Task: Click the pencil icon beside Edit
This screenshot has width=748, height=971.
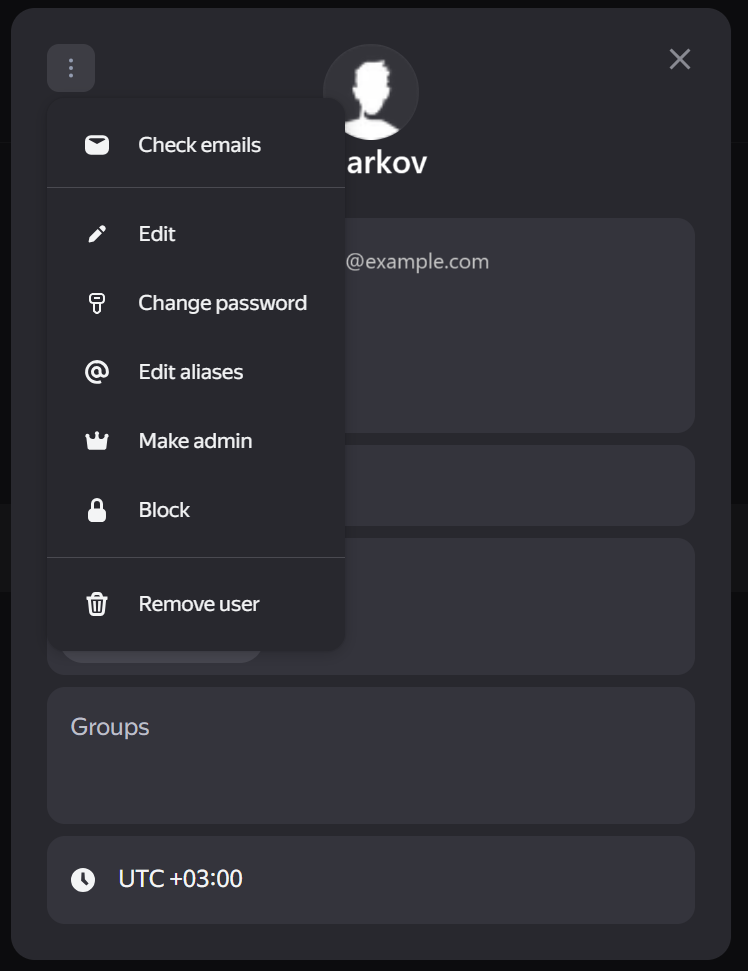Action: pos(97,234)
